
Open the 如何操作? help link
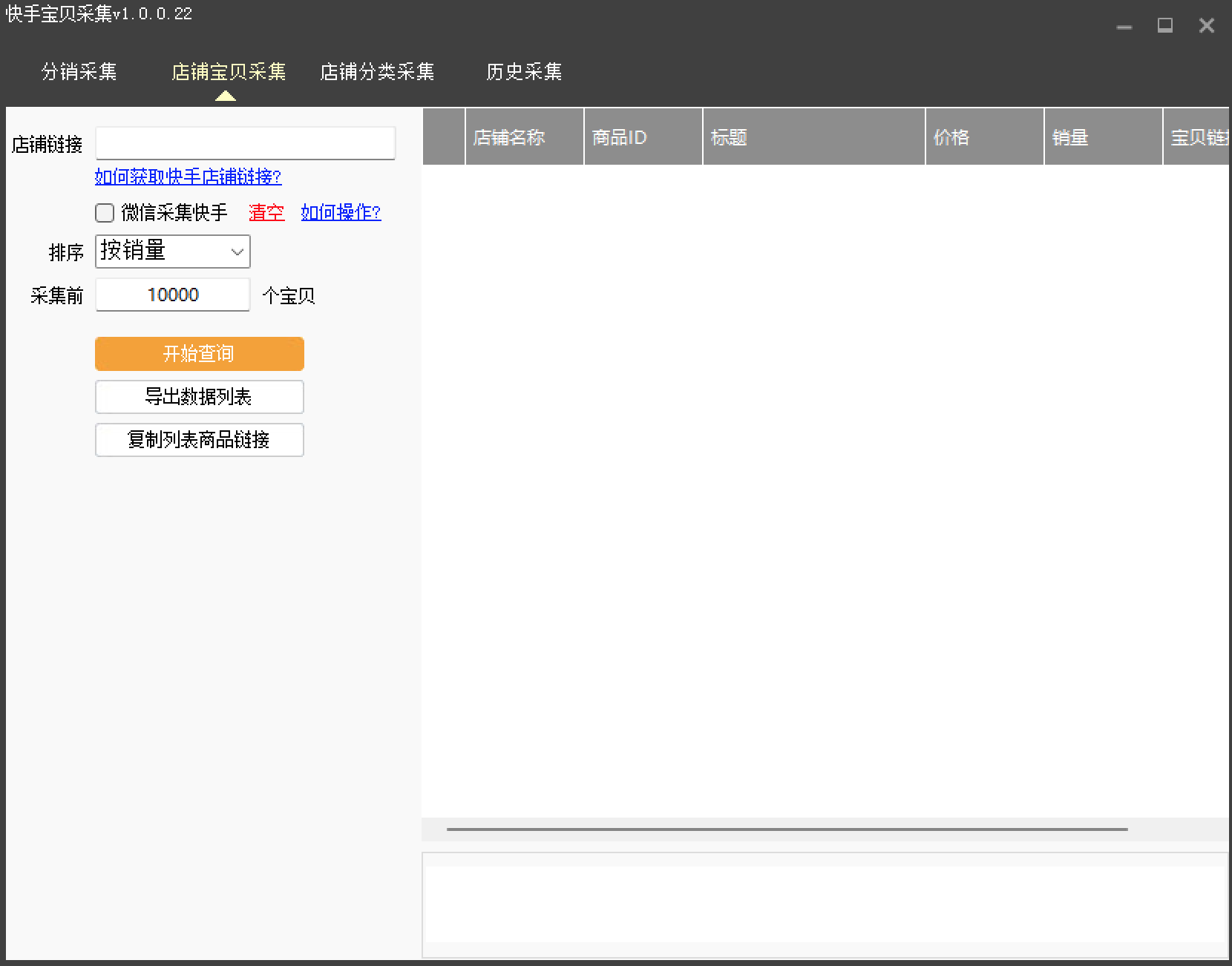(x=341, y=213)
